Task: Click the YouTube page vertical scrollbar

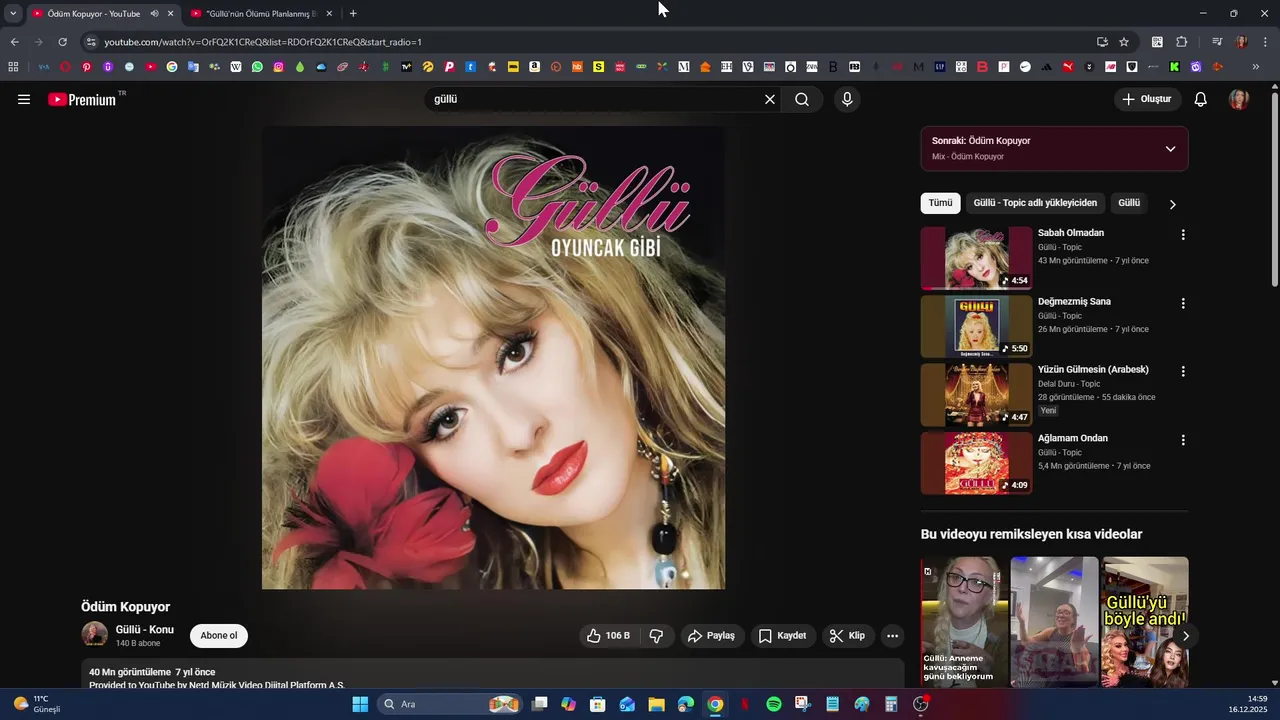Action: click(1275, 190)
